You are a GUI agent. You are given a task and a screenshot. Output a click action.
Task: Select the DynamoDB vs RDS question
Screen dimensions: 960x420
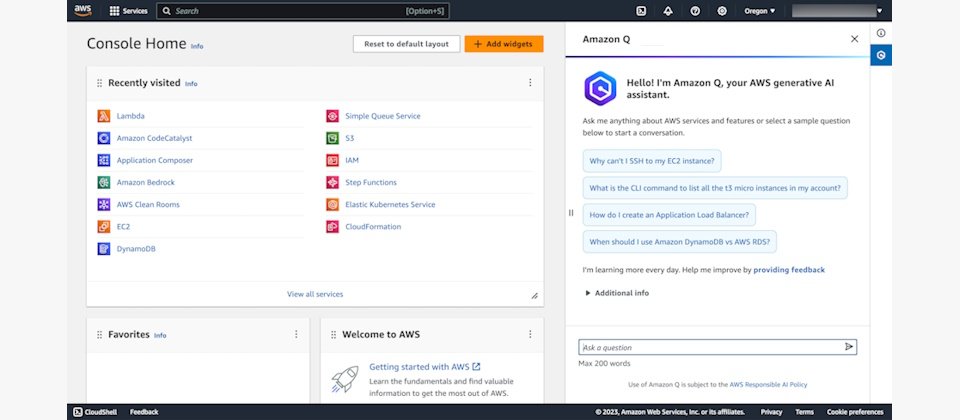pos(680,242)
